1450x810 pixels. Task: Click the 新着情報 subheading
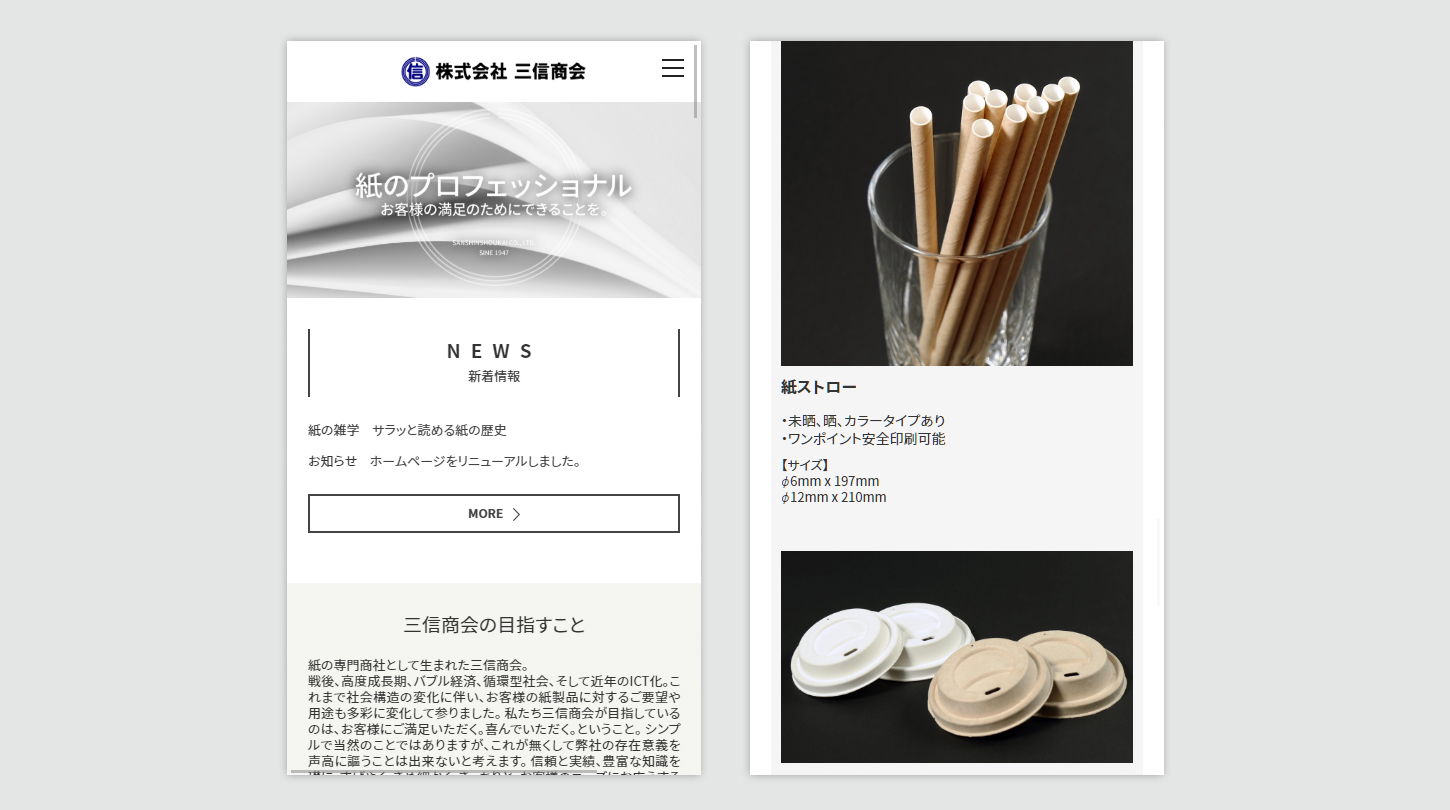(494, 377)
